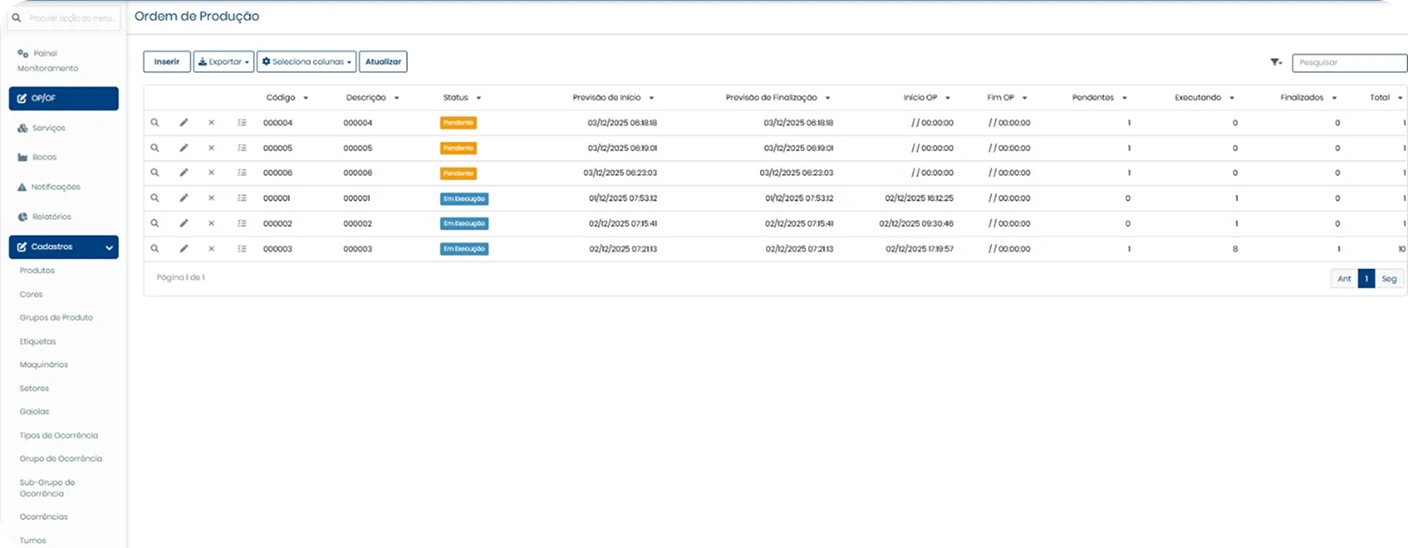This screenshot has height=548, width=1408.
Task: Sort by the Status column header
Action: [x=461, y=98]
